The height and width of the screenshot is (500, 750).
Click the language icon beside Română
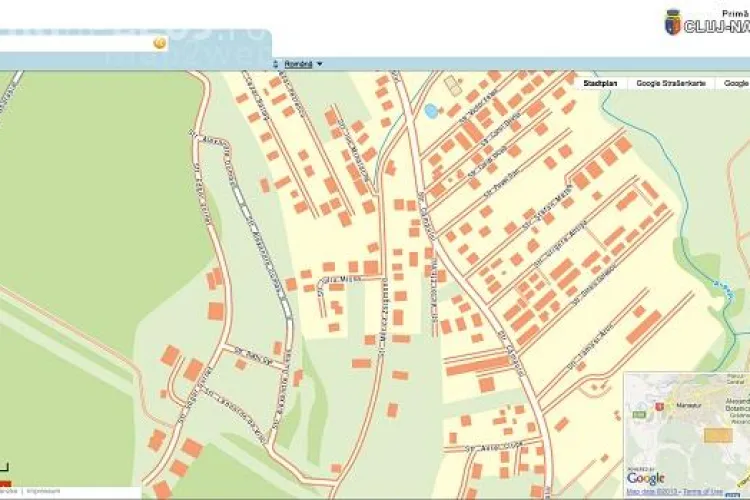point(276,64)
